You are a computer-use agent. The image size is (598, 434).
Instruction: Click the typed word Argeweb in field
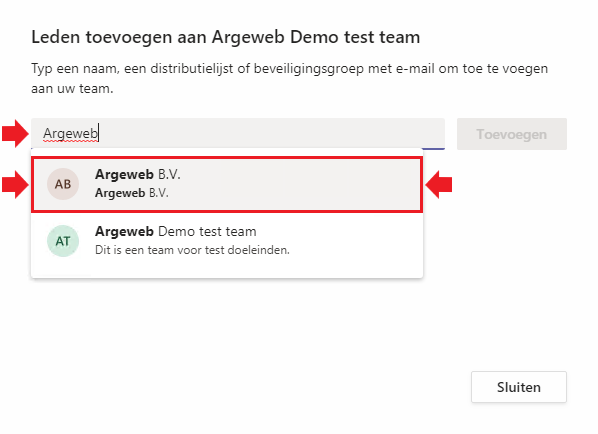[71, 134]
